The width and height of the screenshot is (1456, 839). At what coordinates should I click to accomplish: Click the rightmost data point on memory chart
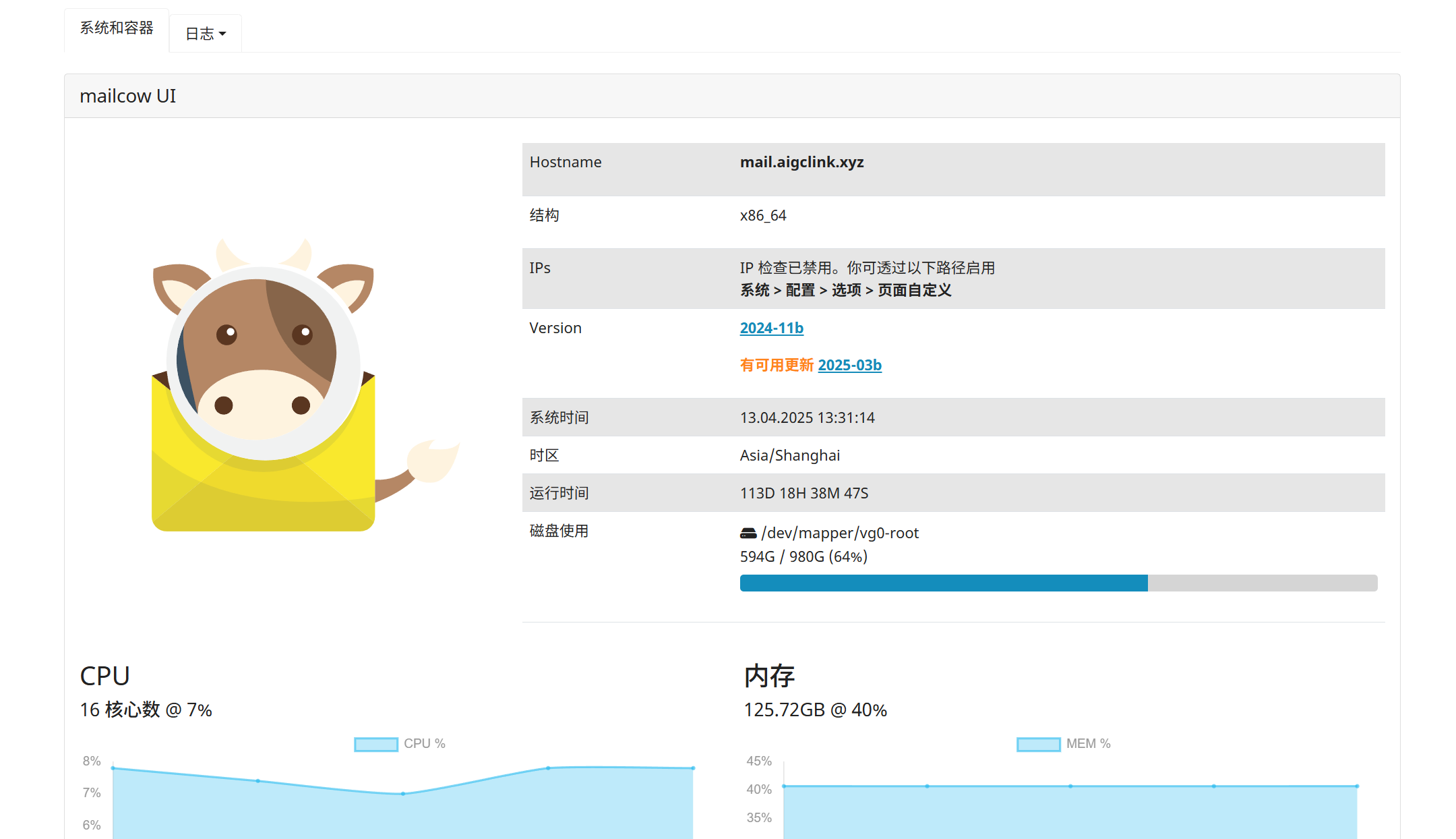(1357, 786)
